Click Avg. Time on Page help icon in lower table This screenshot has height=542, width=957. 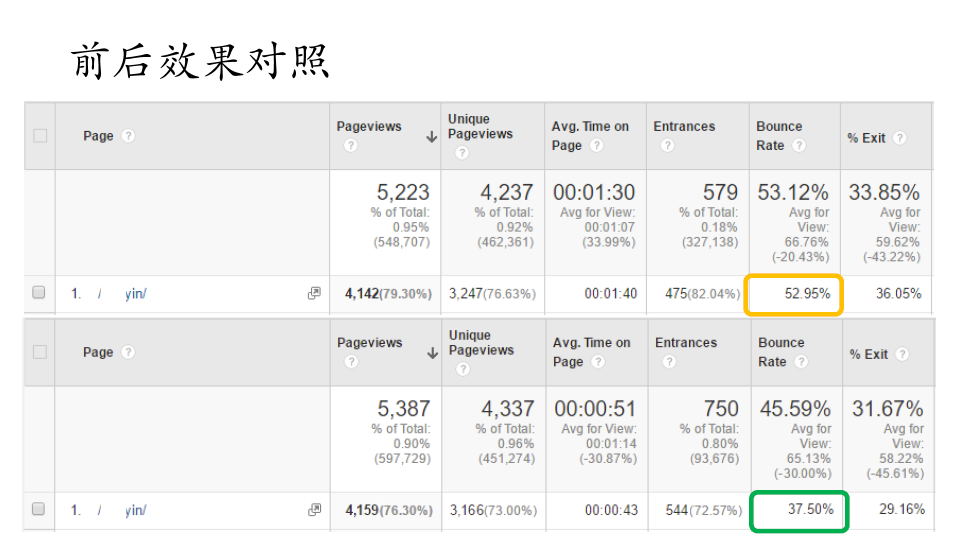click(x=597, y=361)
